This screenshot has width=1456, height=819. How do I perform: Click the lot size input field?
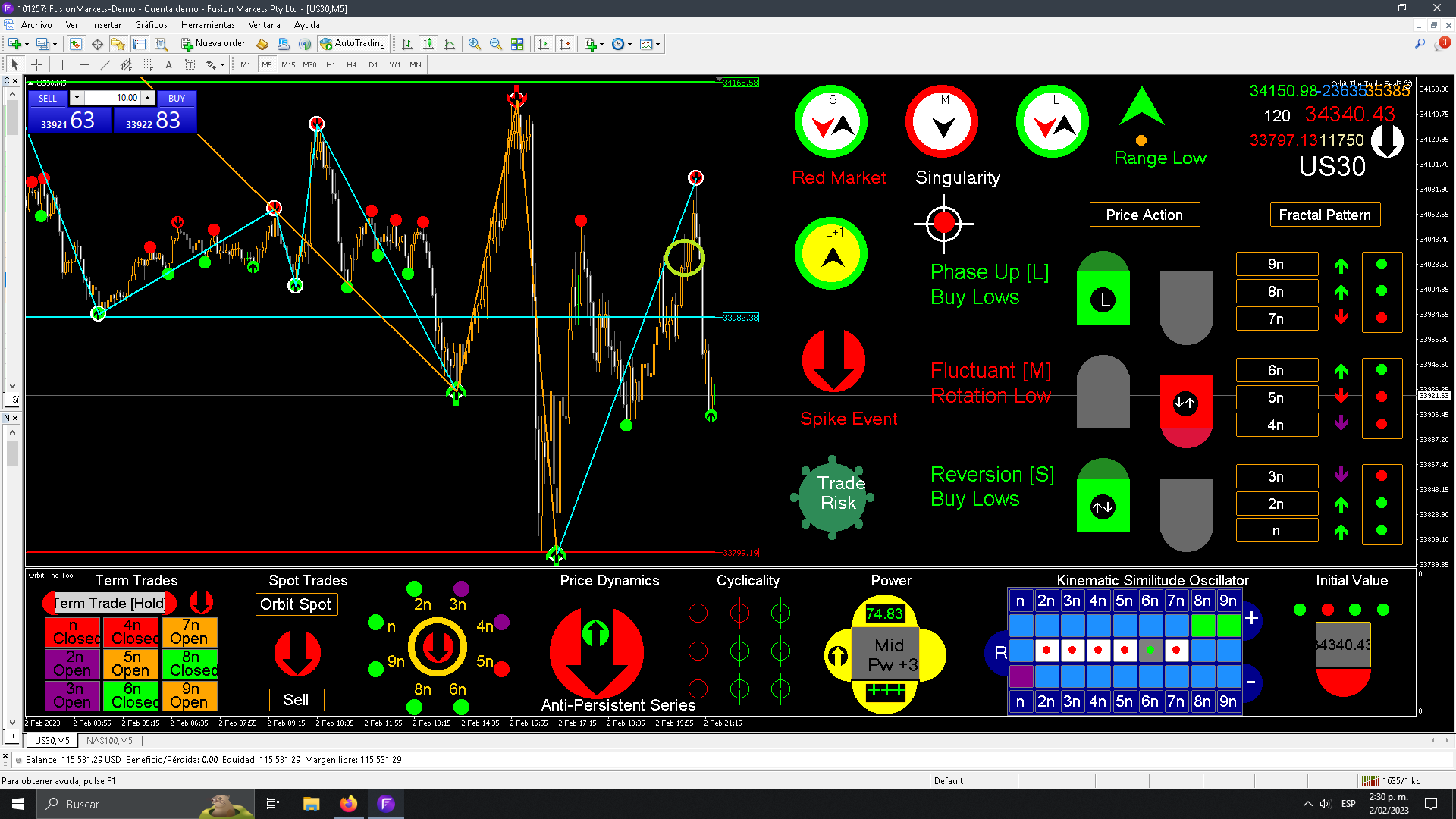(x=114, y=98)
